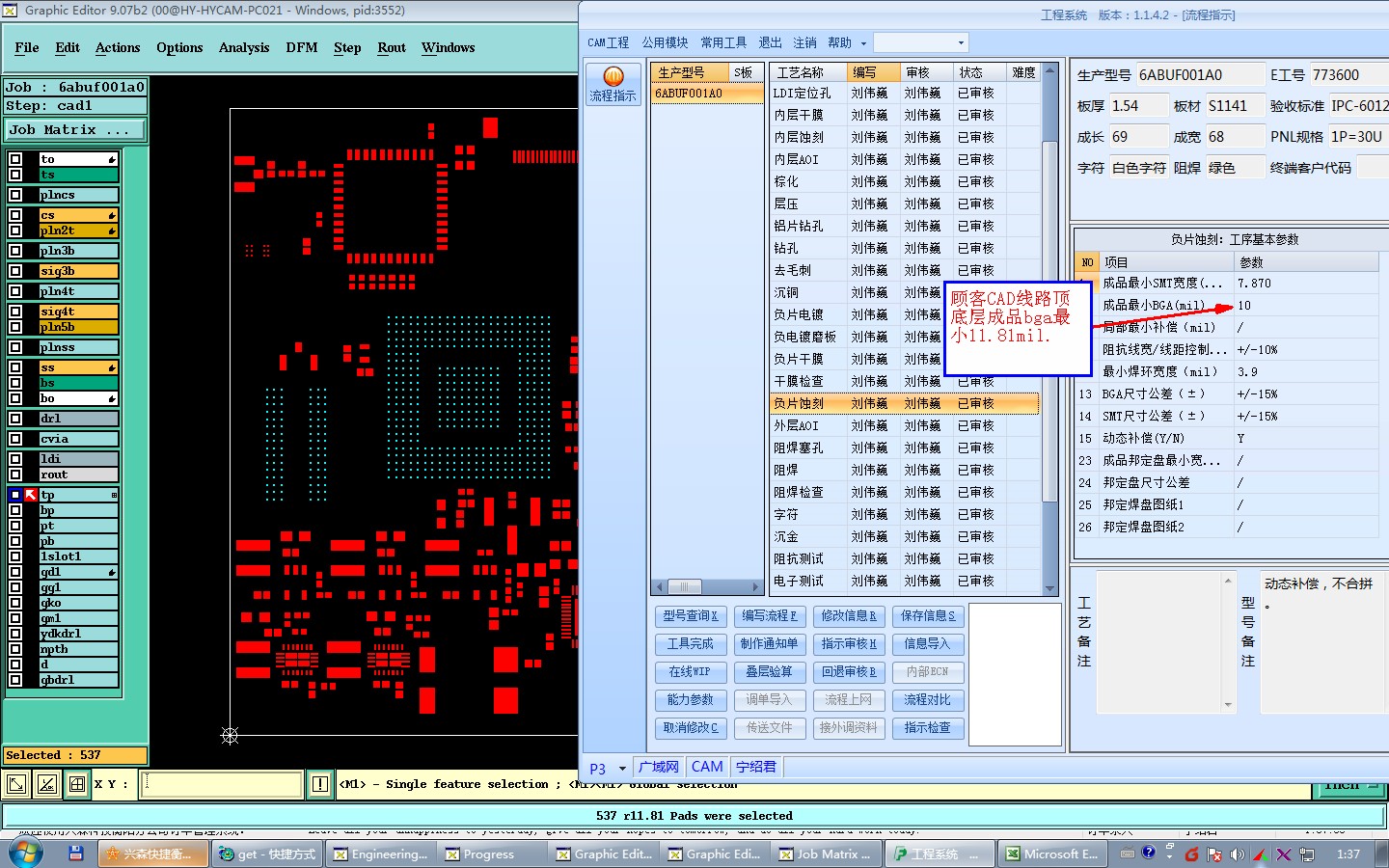Toggle the checkbox for layer rout

click(x=15, y=475)
